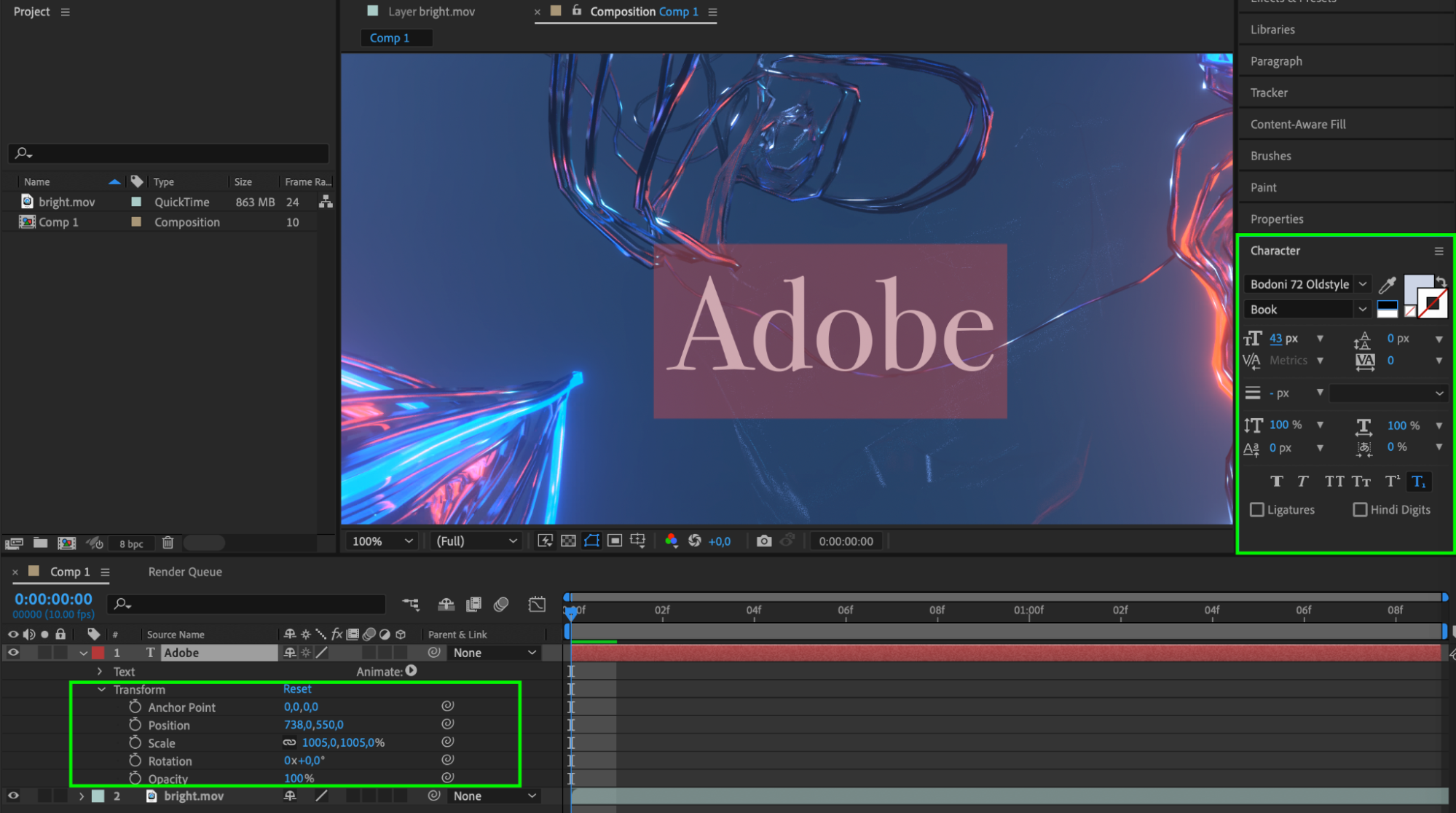This screenshot has width=1456, height=813.
Task: Show channel and color management settings
Action: tap(671, 541)
